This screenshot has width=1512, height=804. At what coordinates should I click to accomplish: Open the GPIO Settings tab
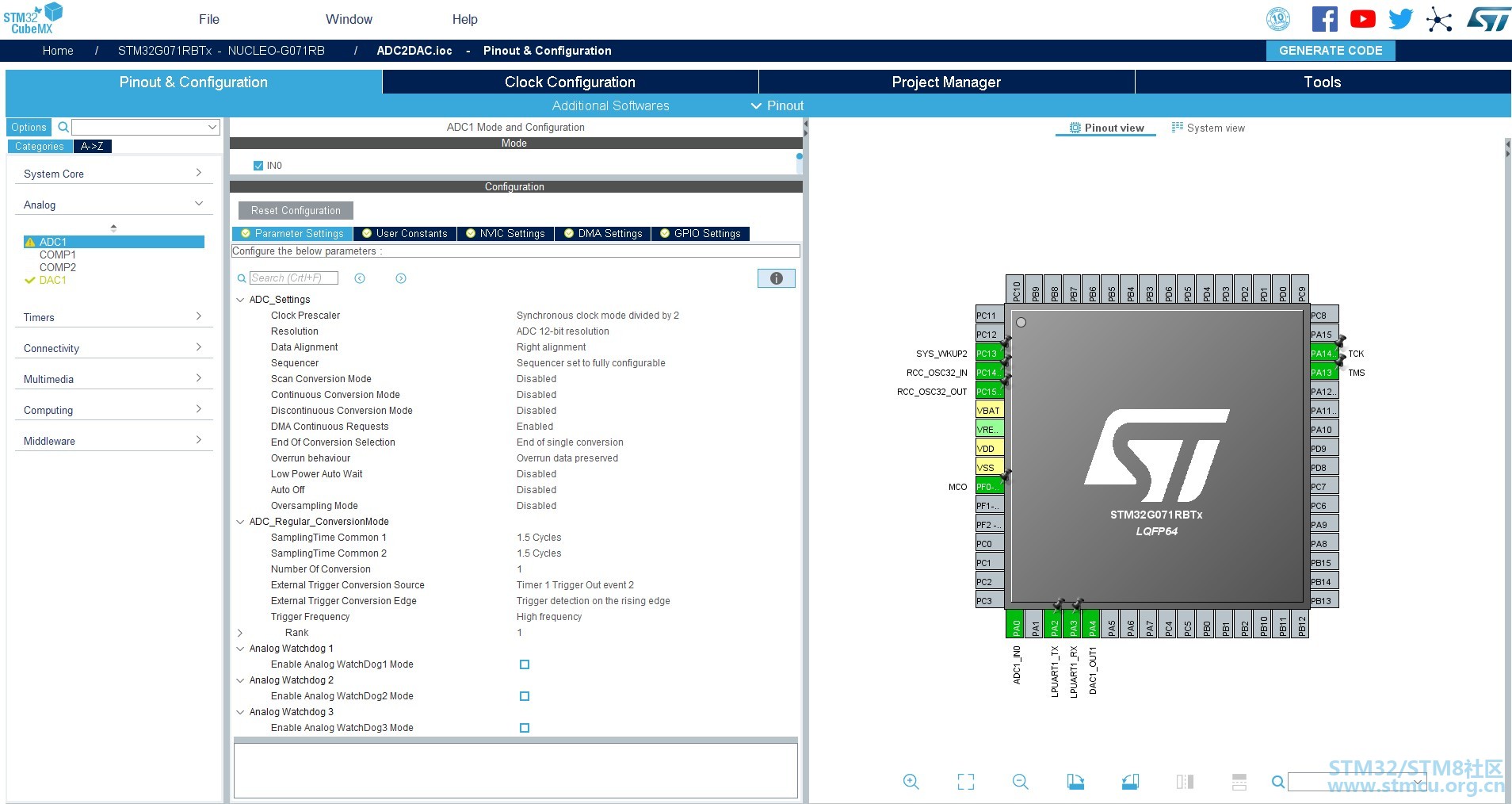click(701, 234)
